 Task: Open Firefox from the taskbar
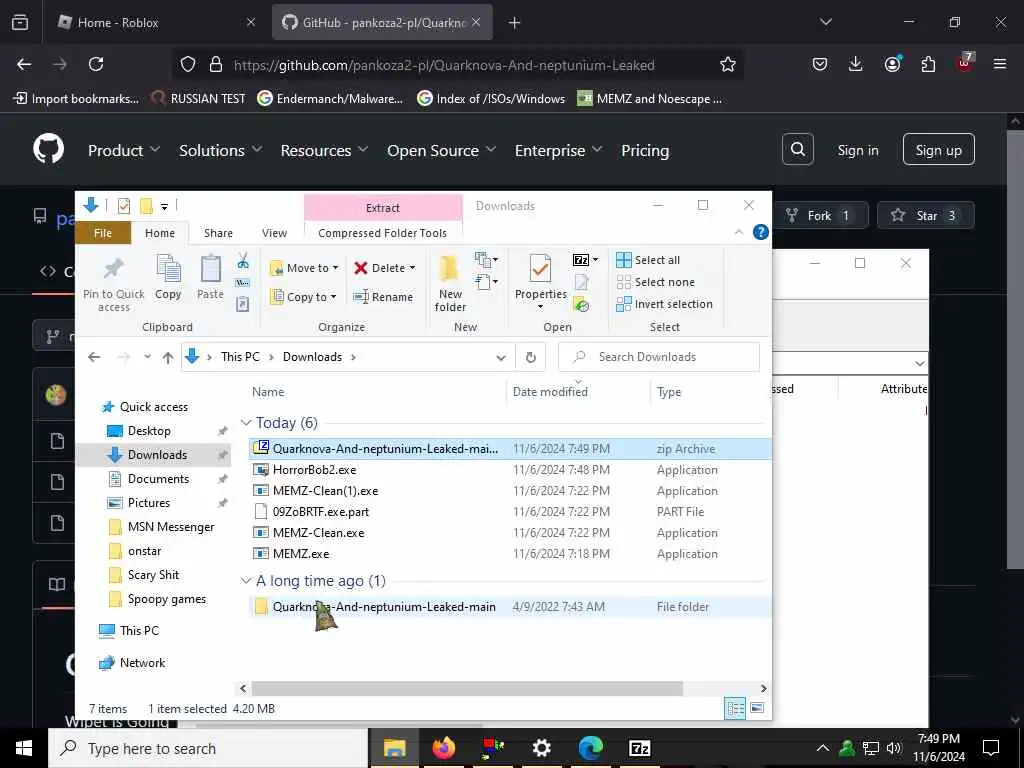(443, 748)
